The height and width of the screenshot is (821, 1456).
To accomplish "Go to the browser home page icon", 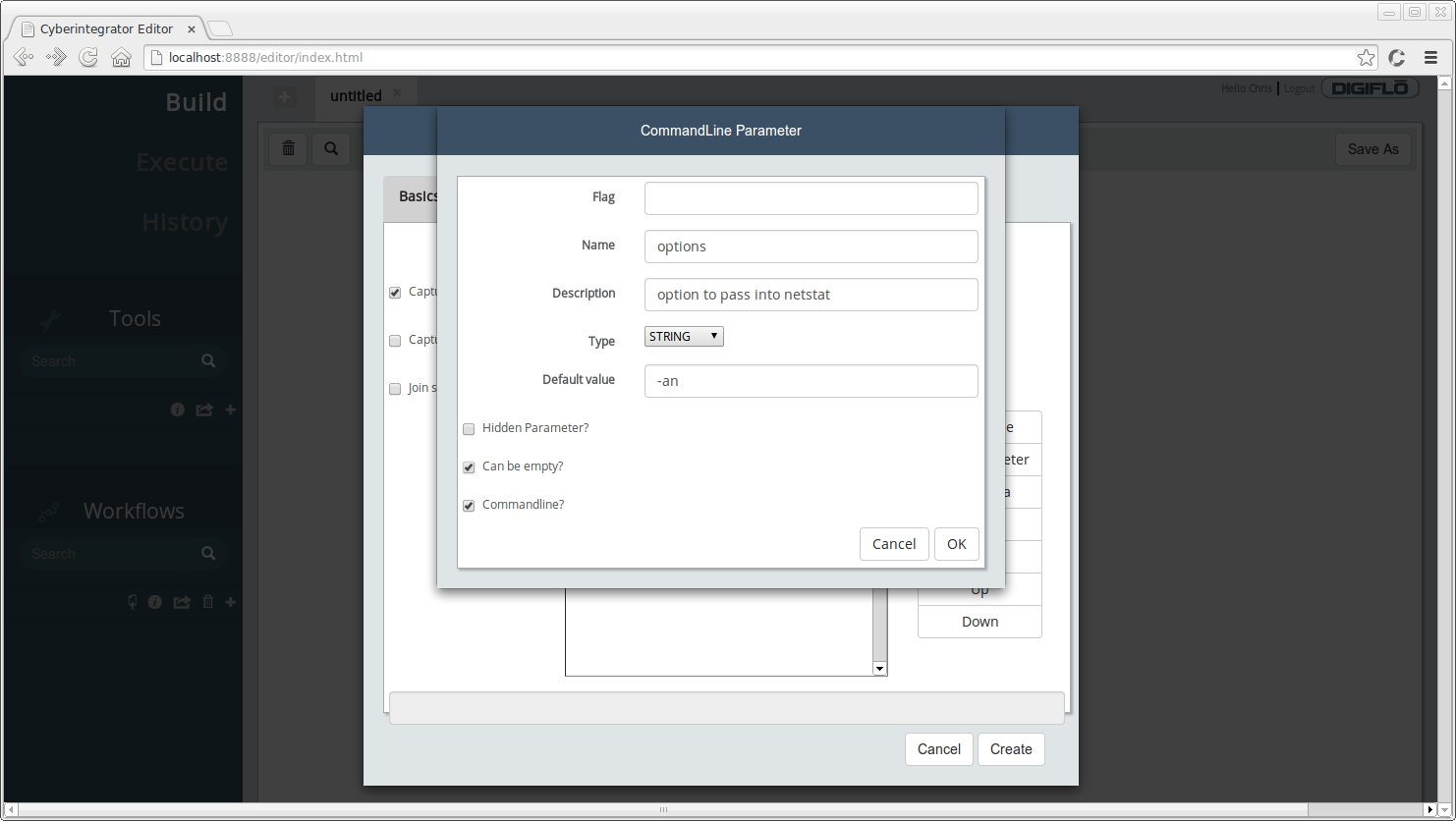I will pyautogui.click(x=121, y=57).
